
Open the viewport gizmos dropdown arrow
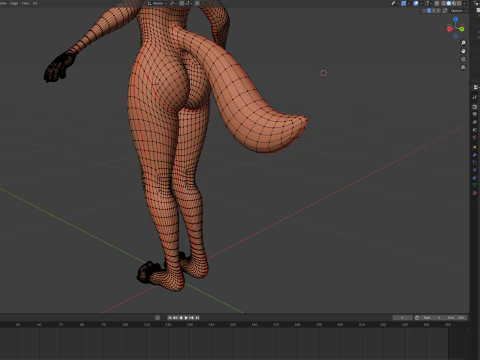coord(409,3)
